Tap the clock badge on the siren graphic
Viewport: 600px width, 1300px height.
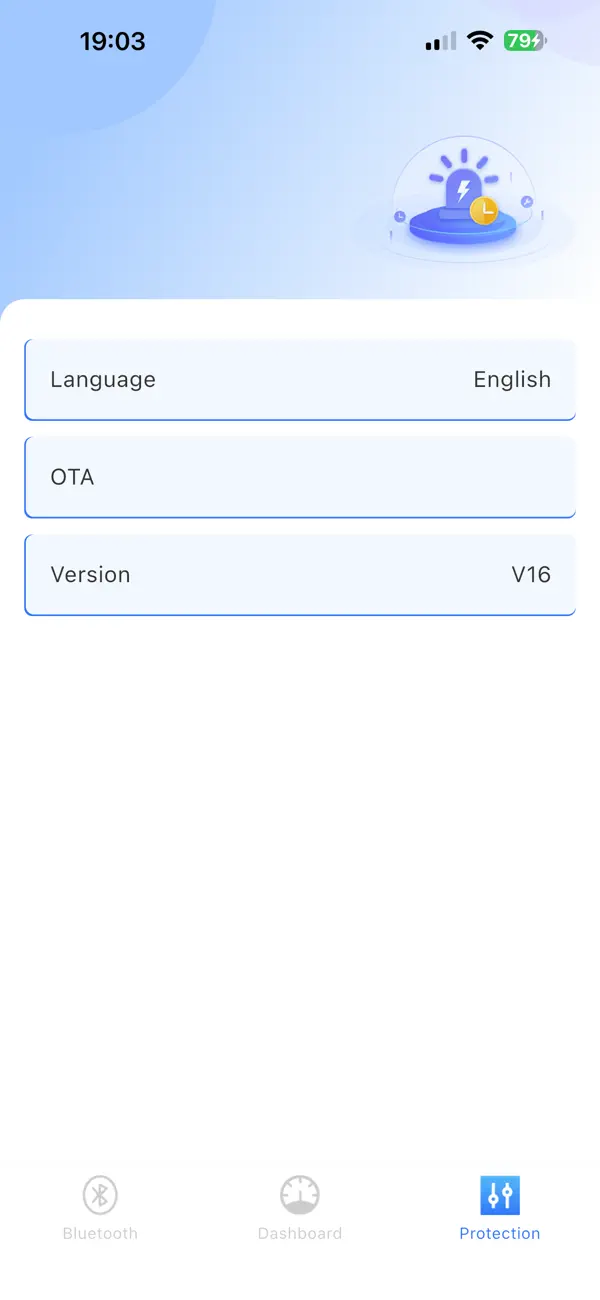(484, 213)
